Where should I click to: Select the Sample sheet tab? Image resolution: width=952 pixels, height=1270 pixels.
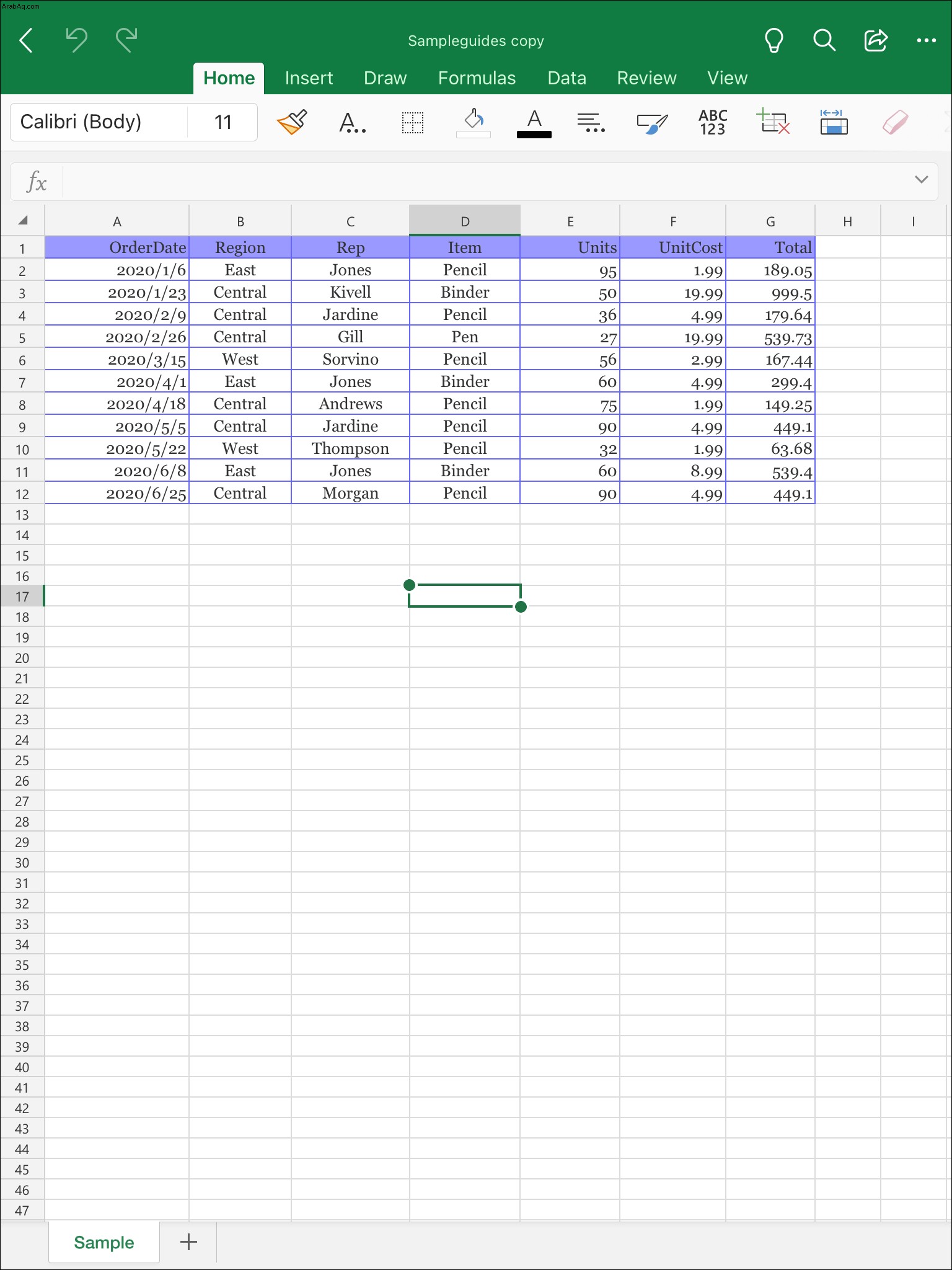point(104,1242)
